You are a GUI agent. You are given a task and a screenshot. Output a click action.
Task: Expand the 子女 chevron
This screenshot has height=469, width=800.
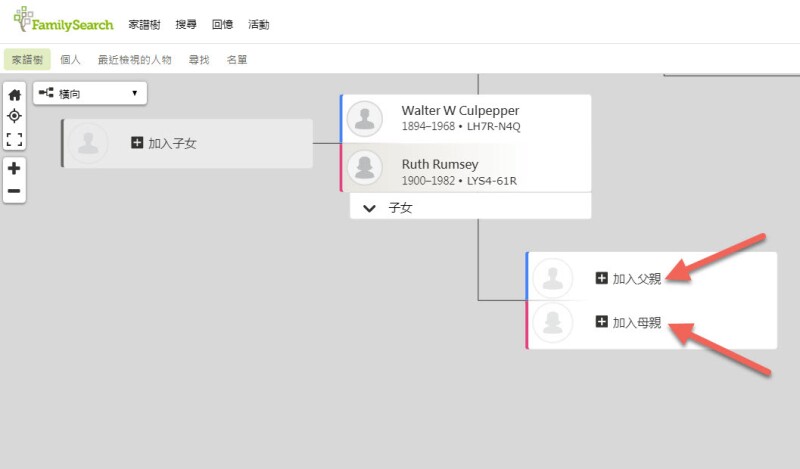click(x=369, y=208)
